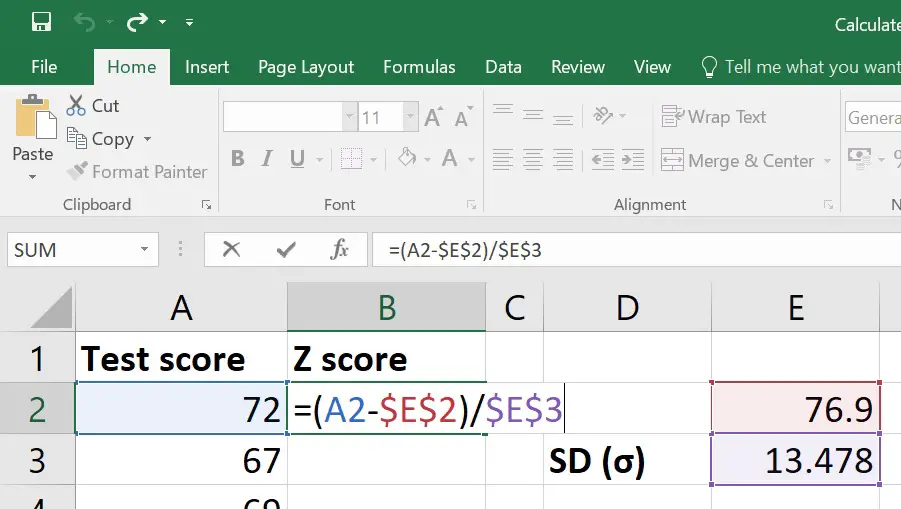This screenshot has width=901, height=509.
Task: Toggle Wrap Text option
Action: [714, 117]
